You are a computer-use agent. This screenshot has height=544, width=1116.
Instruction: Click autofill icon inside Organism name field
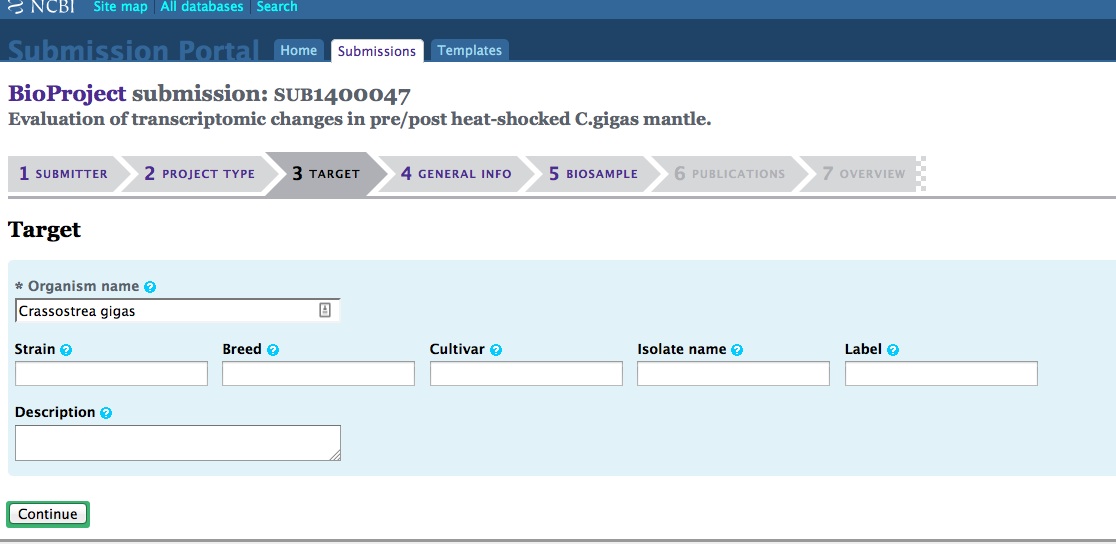coord(325,311)
